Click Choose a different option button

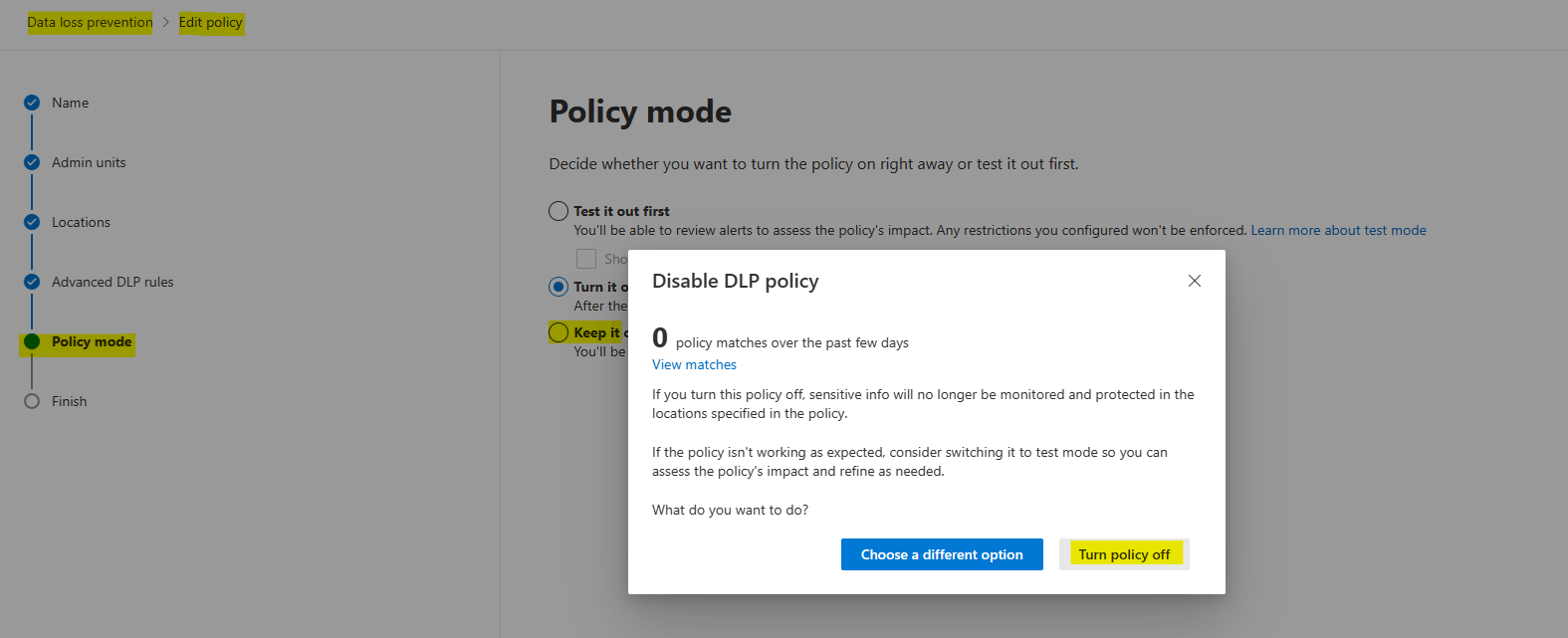click(x=942, y=554)
